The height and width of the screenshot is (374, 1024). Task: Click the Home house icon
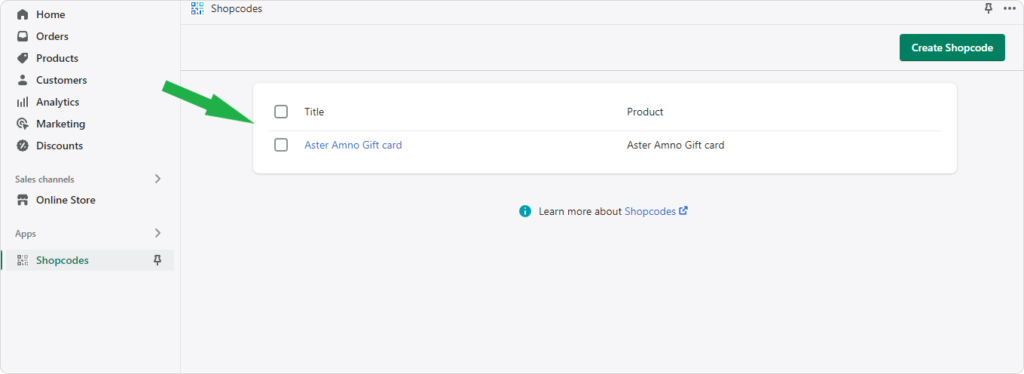pos(23,14)
